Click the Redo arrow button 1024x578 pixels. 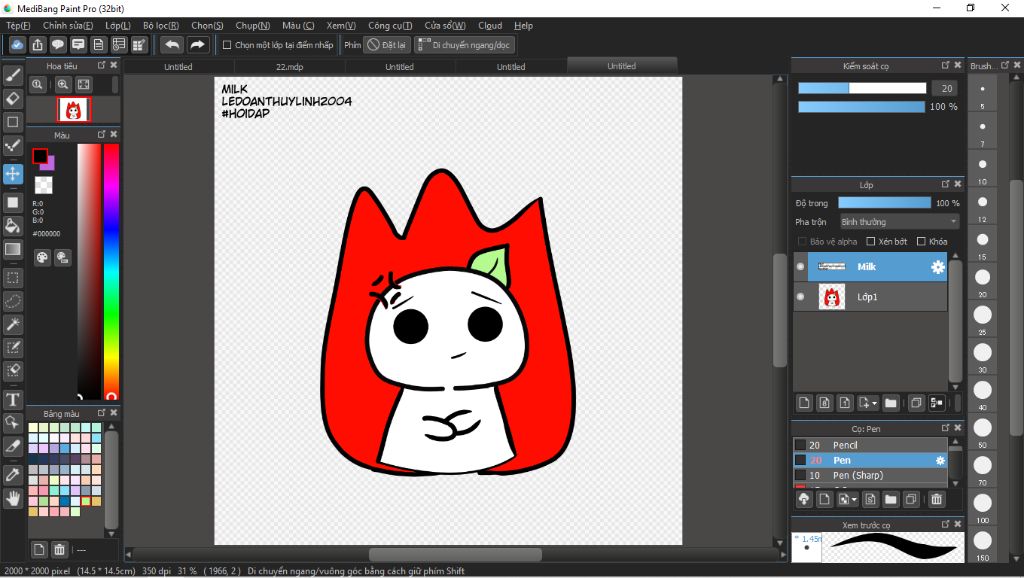(197, 45)
